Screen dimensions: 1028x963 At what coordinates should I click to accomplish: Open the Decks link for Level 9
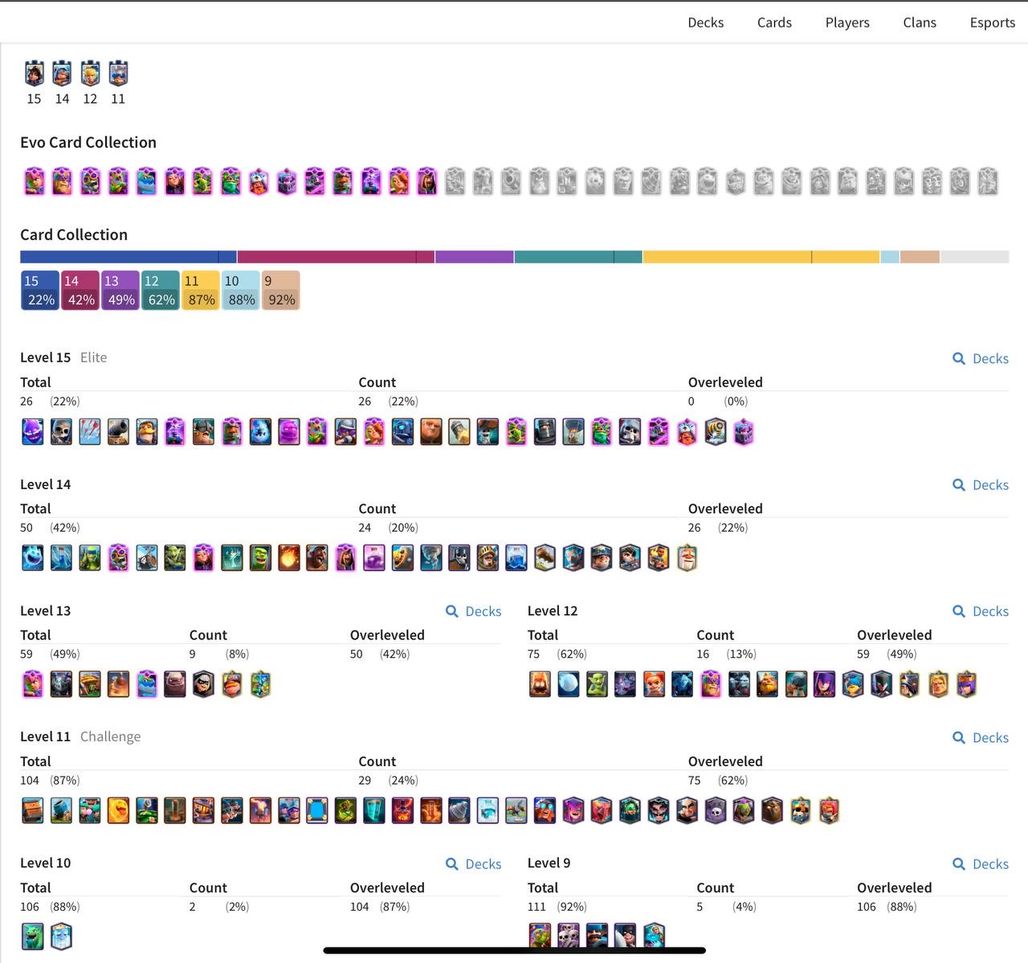tap(981, 864)
